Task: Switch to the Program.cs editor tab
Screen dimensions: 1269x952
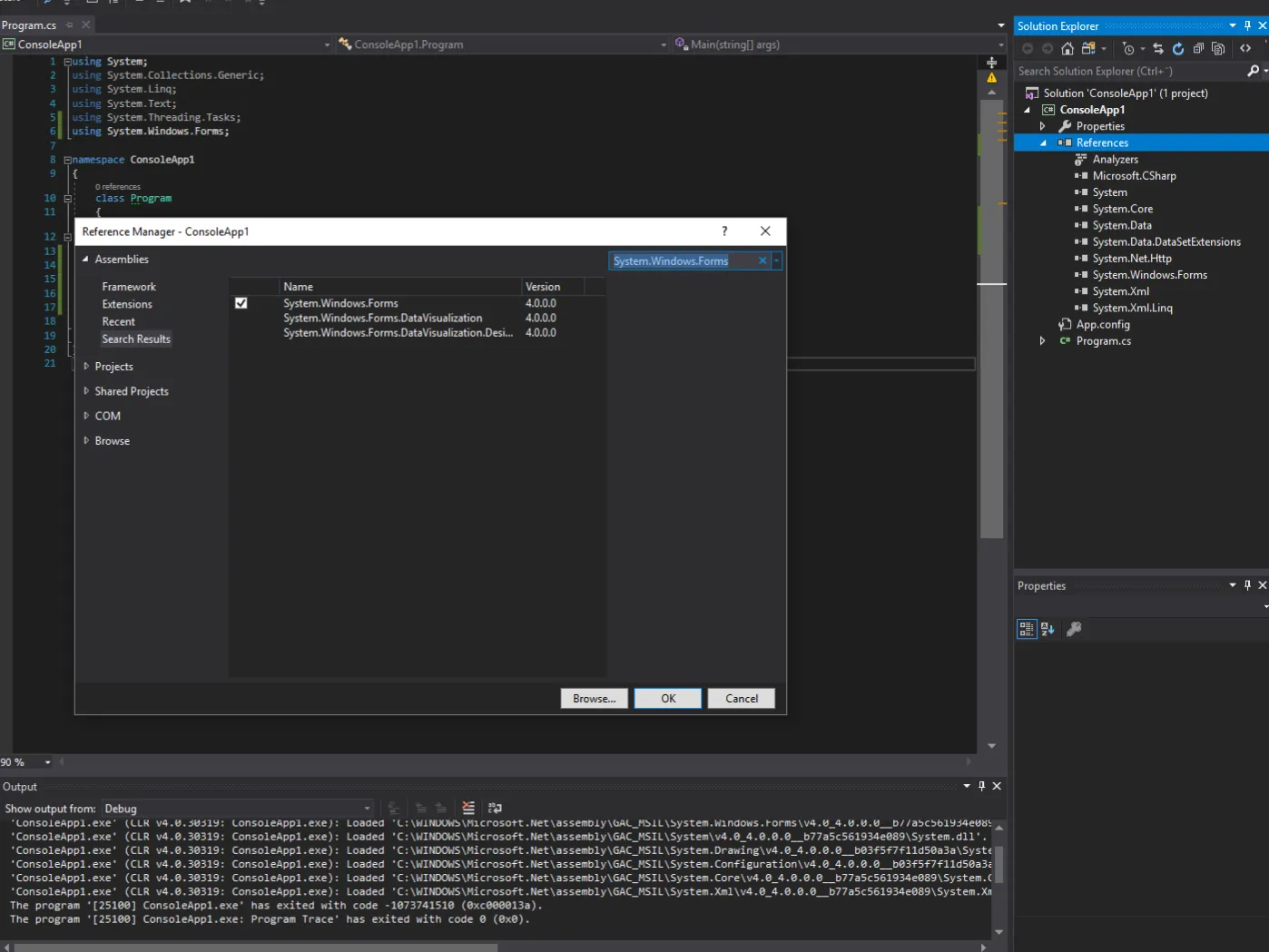Action: tap(29, 25)
